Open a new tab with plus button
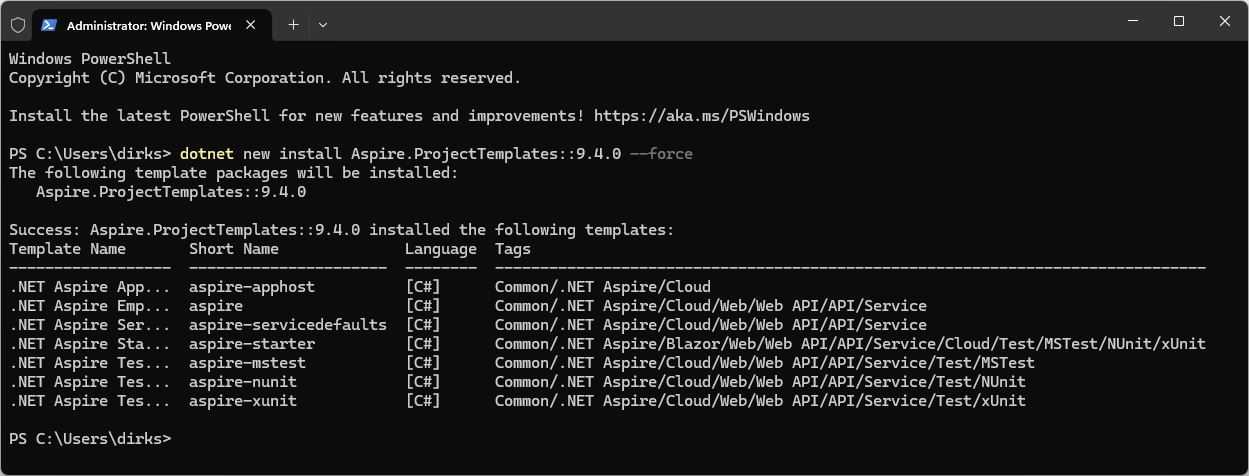The width and height of the screenshot is (1249, 476). pyautogui.click(x=293, y=25)
